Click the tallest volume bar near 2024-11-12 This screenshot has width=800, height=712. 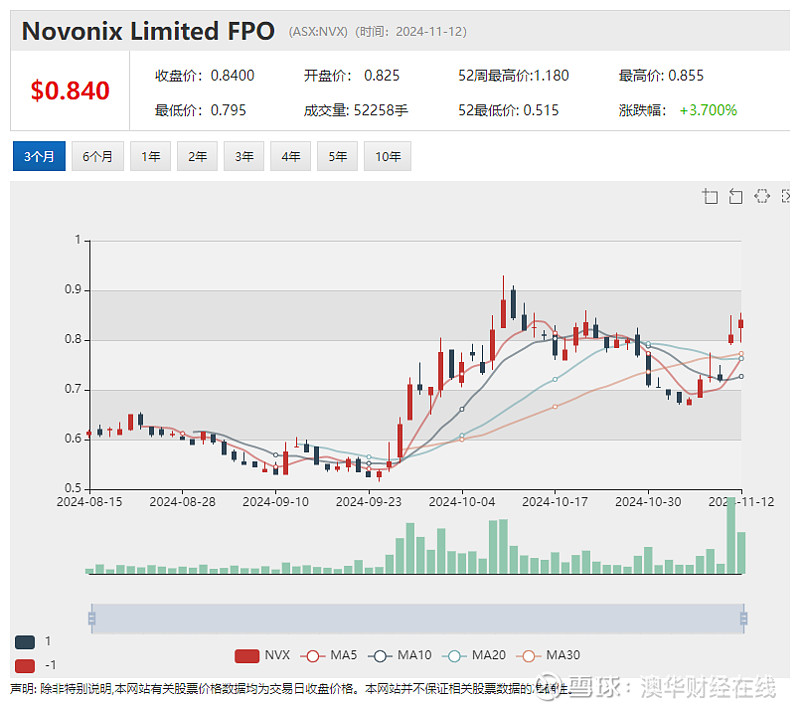pyautogui.click(x=731, y=536)
